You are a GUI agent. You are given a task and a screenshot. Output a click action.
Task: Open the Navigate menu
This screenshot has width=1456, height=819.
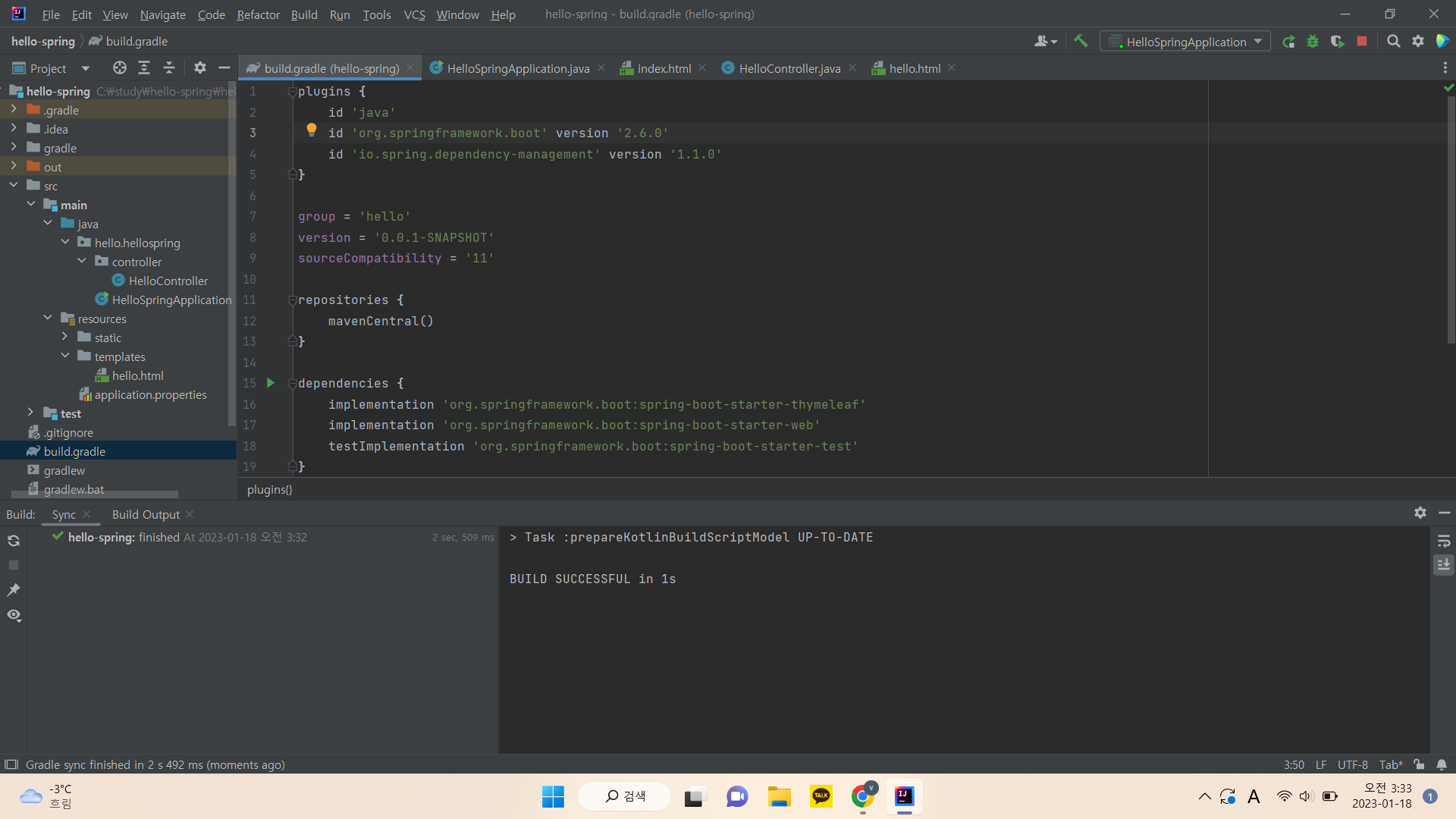point(162,14)
